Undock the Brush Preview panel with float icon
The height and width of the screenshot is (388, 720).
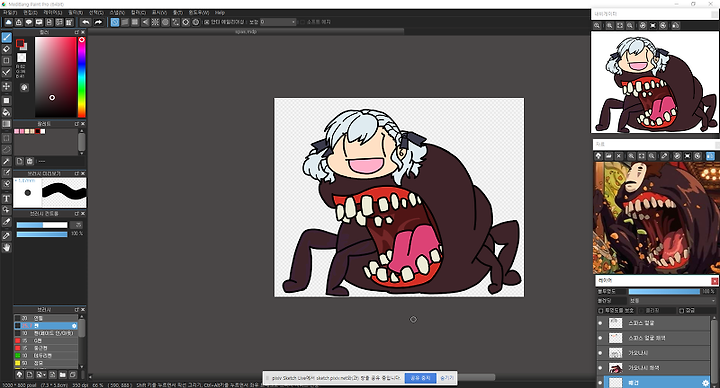[77, 174]
